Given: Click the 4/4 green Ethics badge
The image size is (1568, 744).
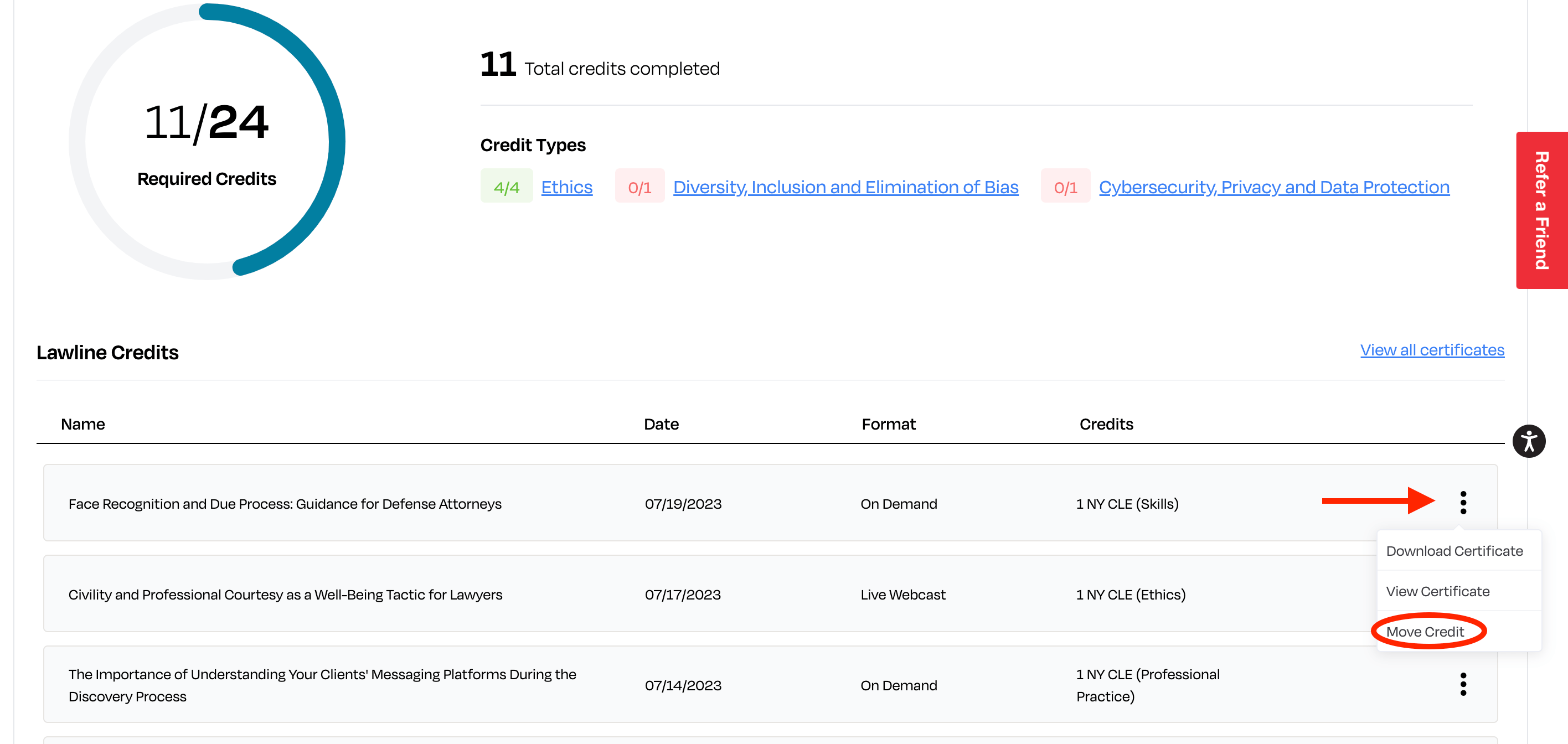Looking at the screenshot, I should [507, 187].
